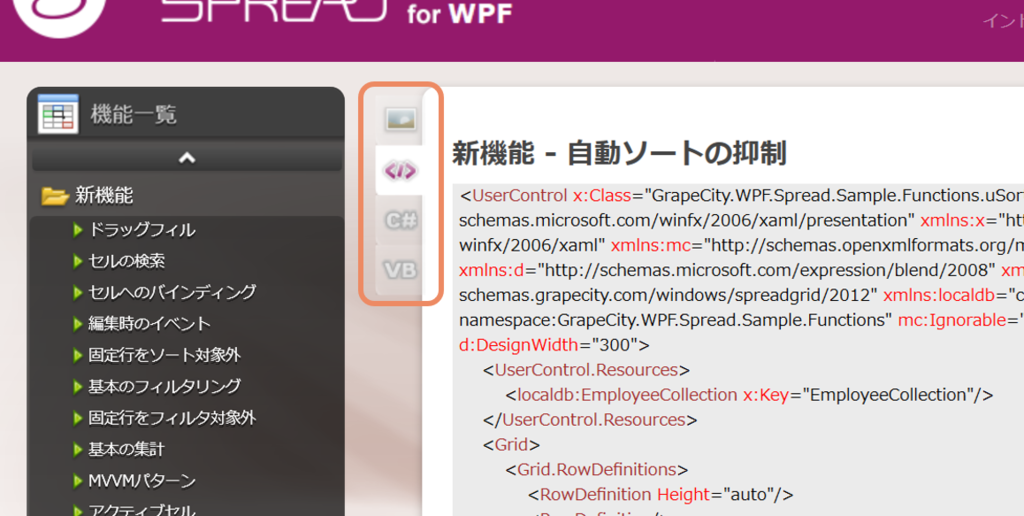Switch to the XAML code tab

click(400, 170)
